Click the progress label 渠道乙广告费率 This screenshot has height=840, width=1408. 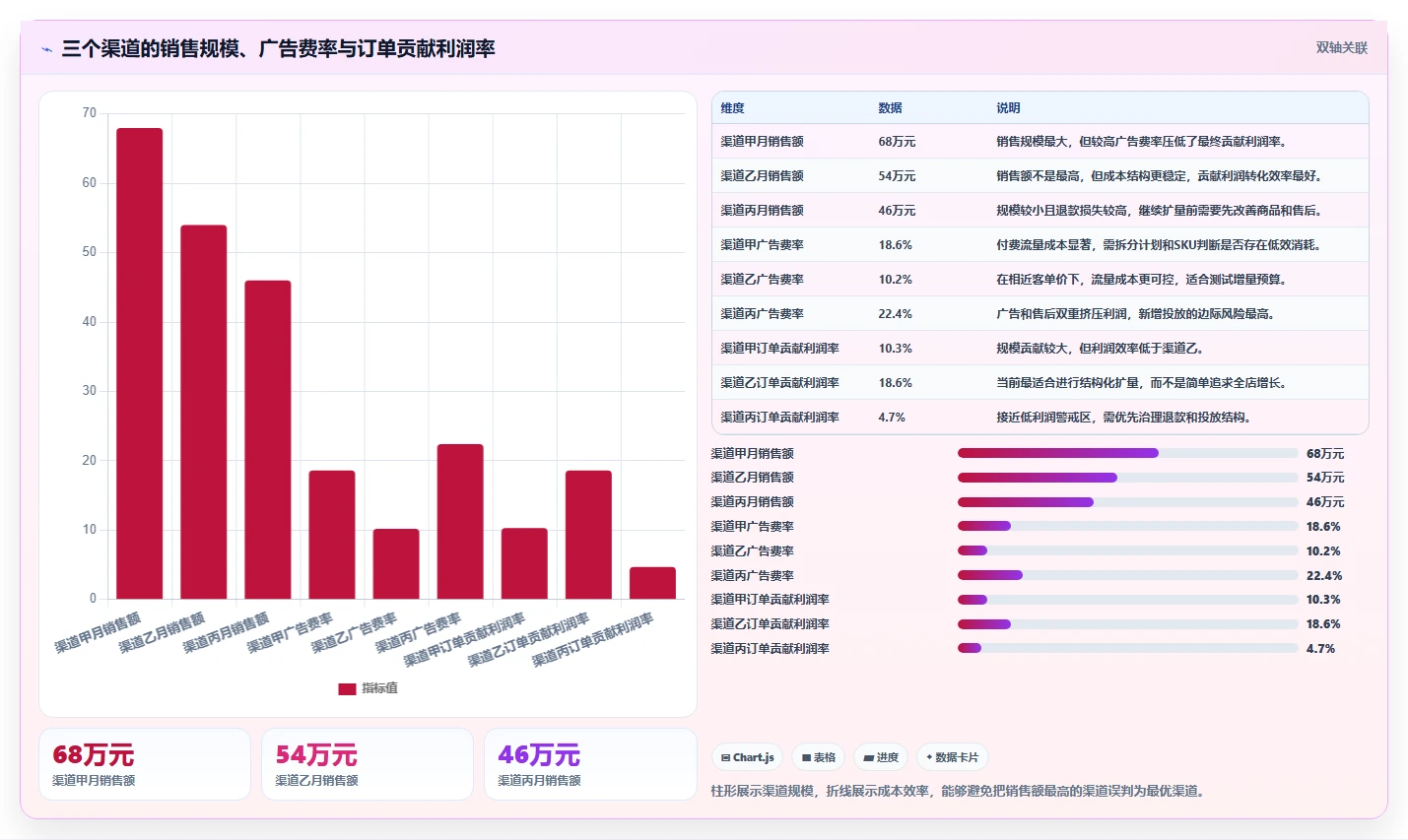pos(752,551)
